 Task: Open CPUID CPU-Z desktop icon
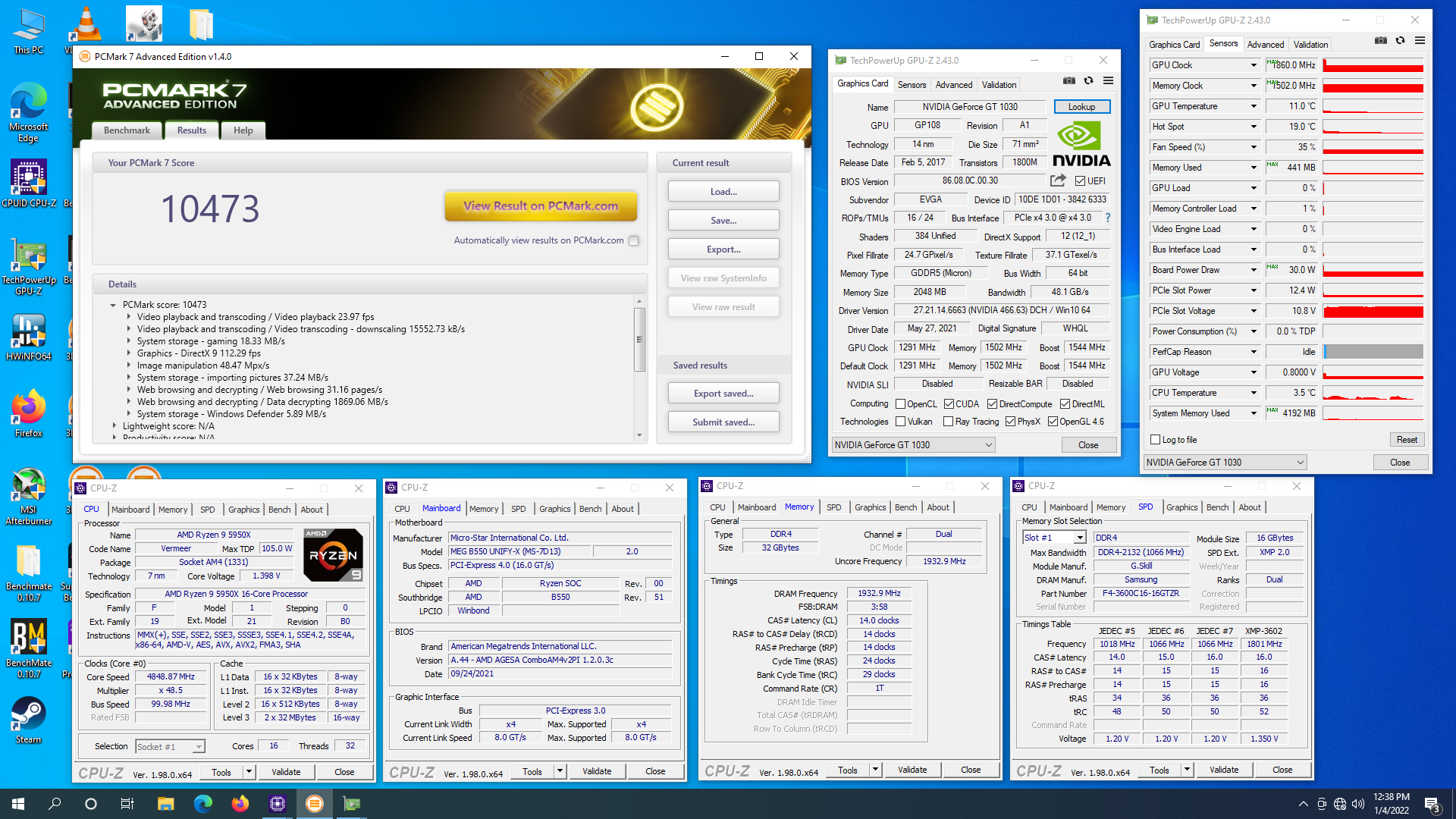28,183
